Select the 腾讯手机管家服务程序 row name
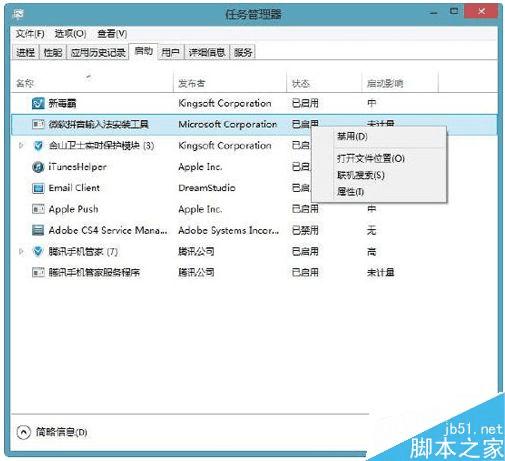 click(94, 273)
